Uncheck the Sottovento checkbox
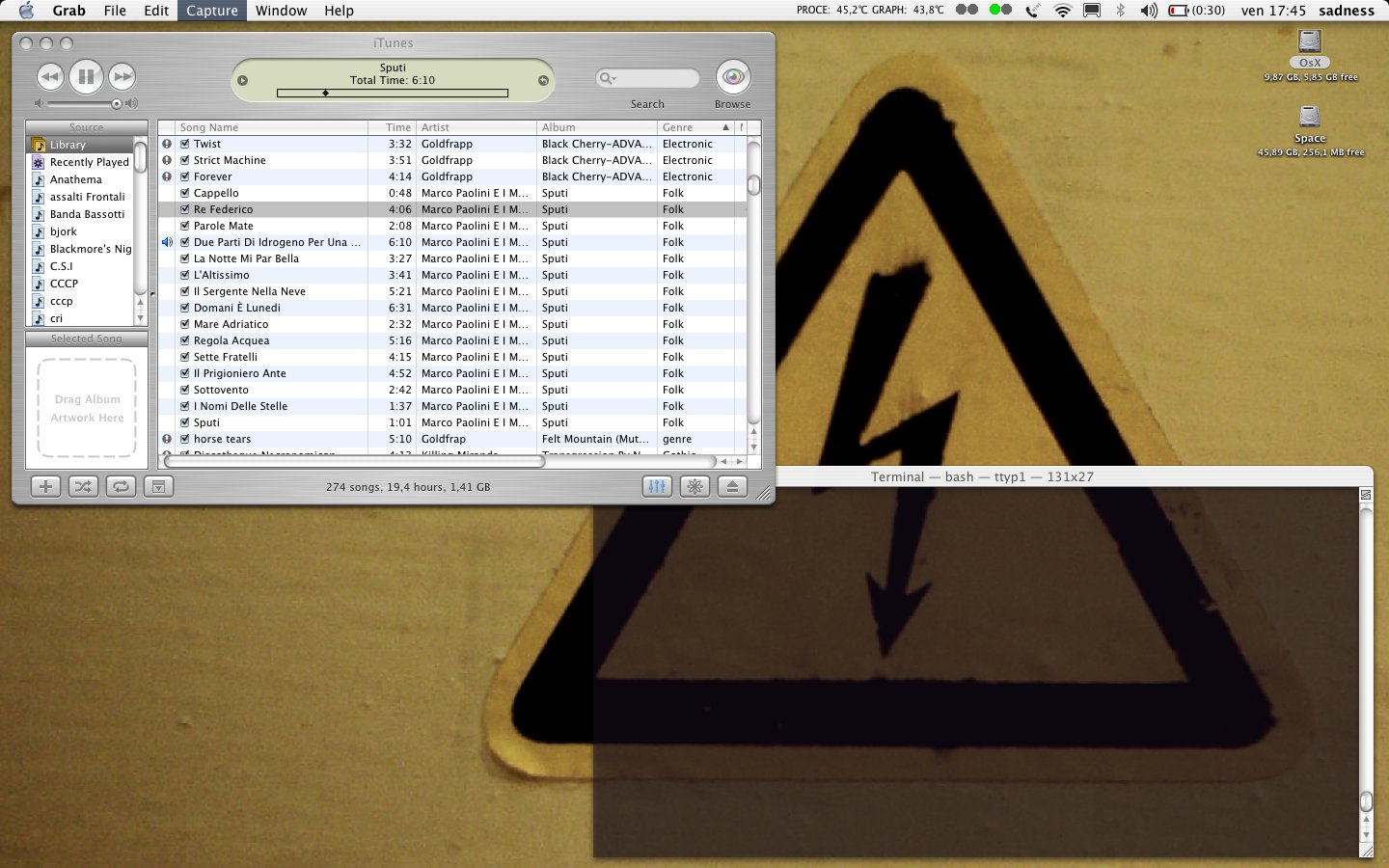1389x868 pixels. tap(185, 390)
